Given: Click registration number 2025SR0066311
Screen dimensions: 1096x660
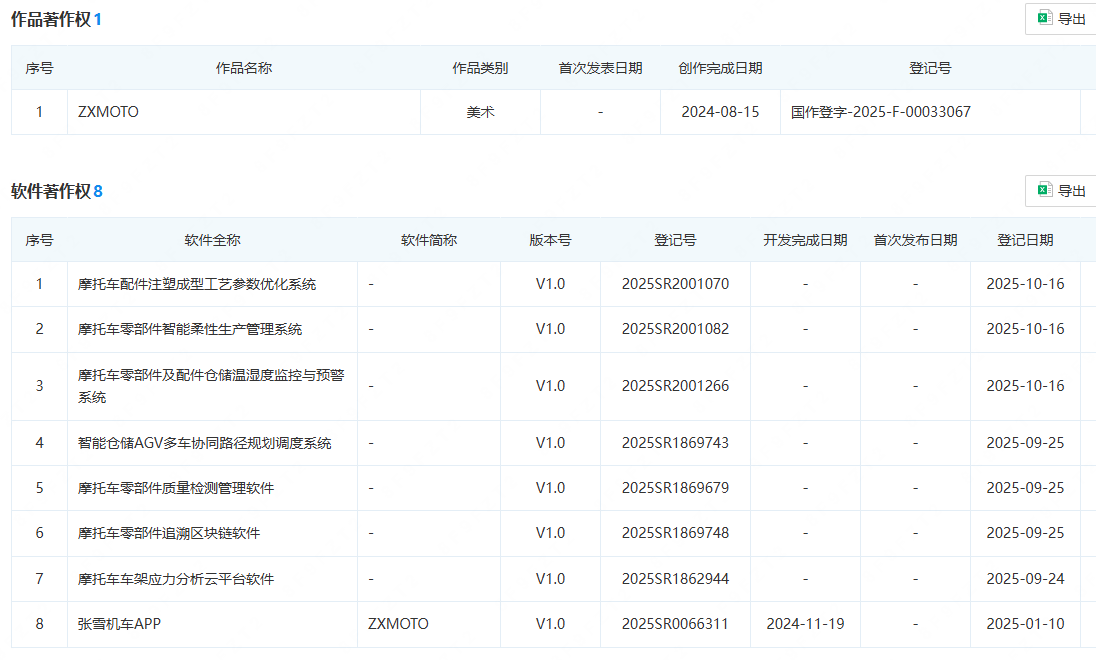Looking at the screenshot, I should (675, 623).
